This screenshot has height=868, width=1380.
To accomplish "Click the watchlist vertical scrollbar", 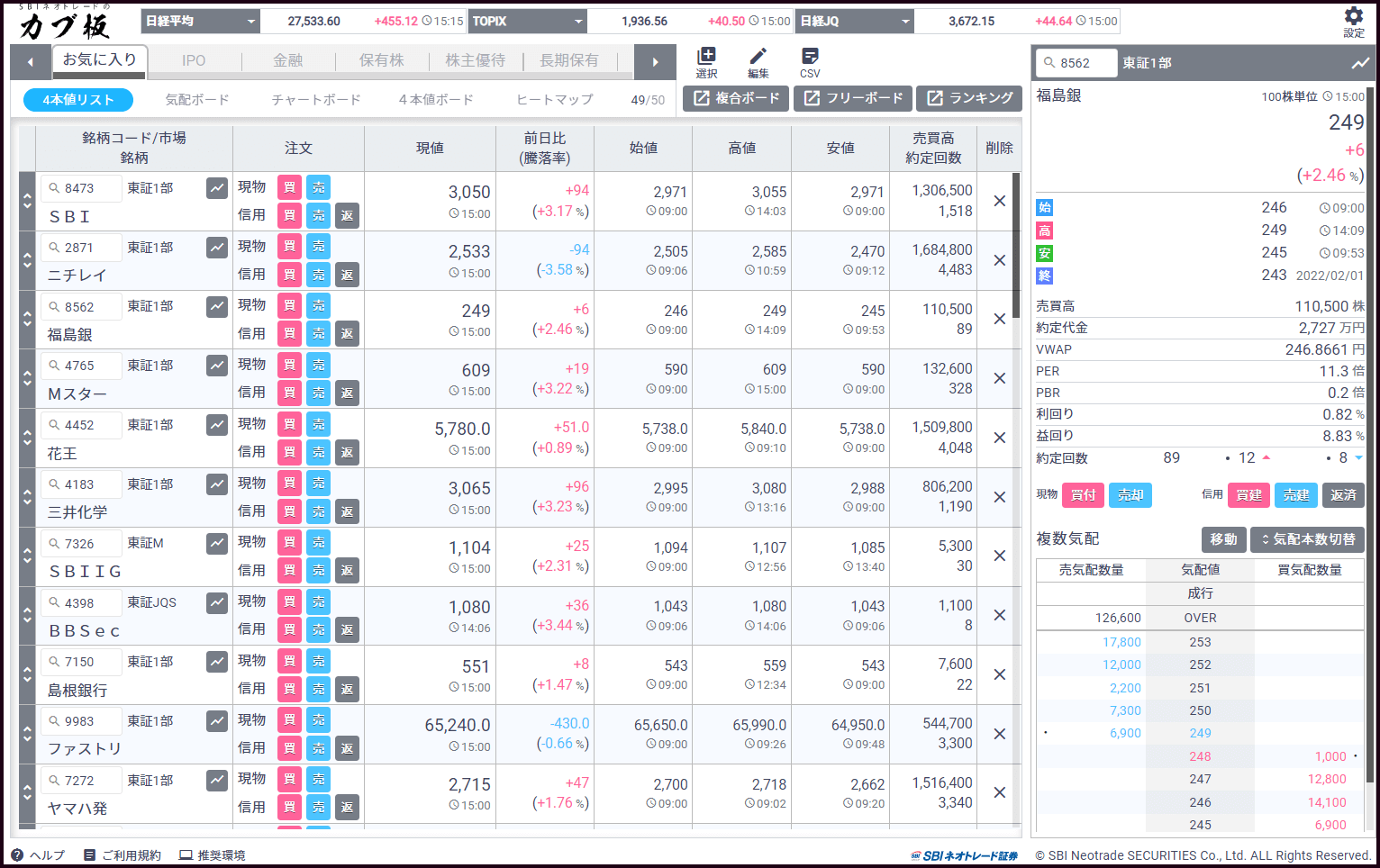I will point(1016,245).
